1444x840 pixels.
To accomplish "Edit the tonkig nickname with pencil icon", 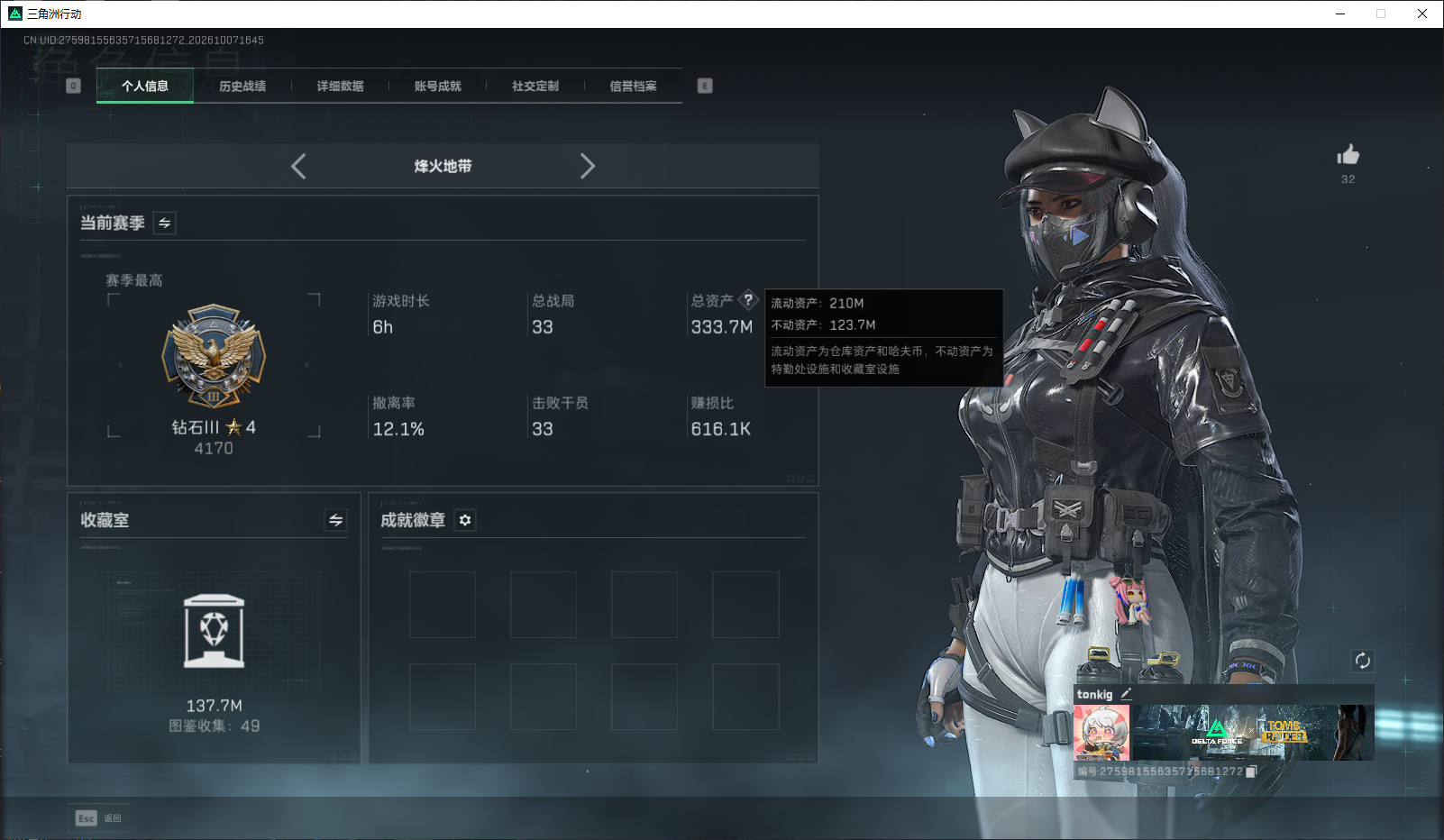I will point(1126,694).
